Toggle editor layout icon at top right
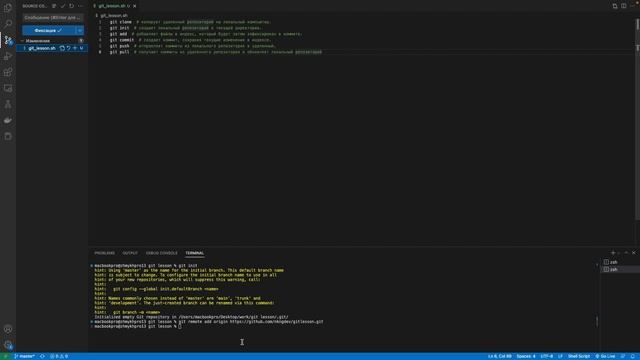 click(615, 6)
